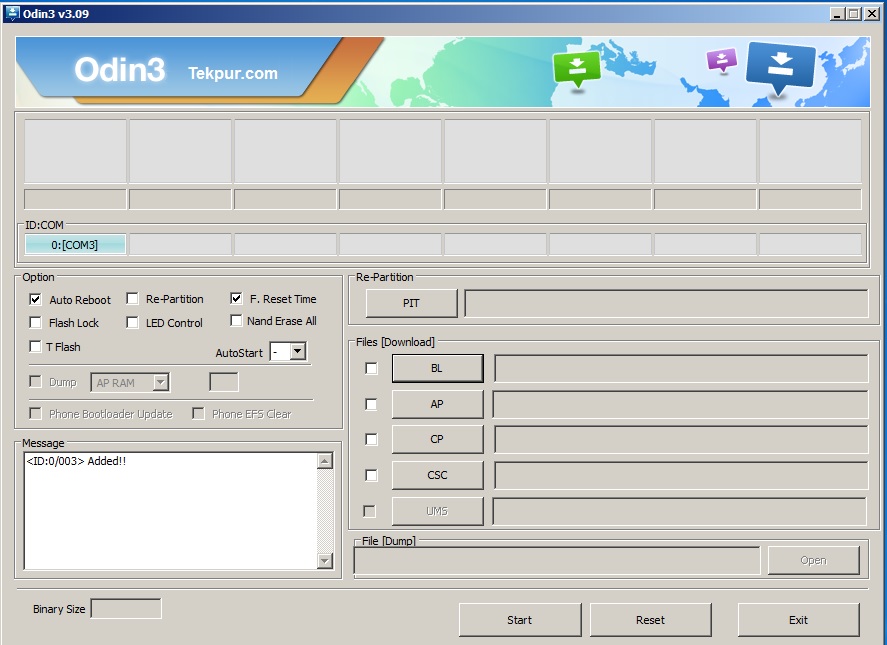Enable the T Flash checkbox
The width and height of the screenshot is (887, 645).
[x=36, y=346]
